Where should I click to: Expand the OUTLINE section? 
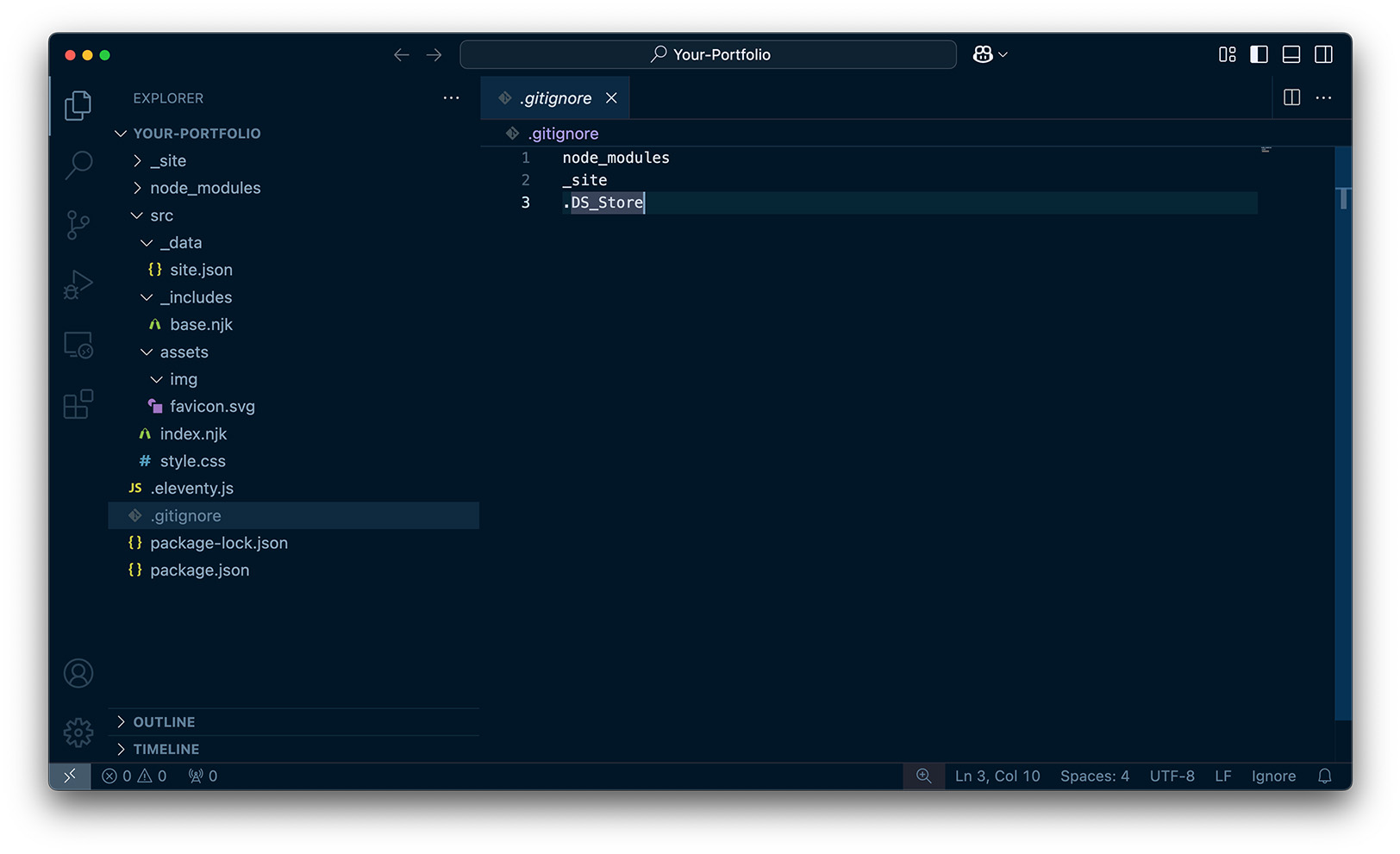pyautogui.click(x=293, y=722)
